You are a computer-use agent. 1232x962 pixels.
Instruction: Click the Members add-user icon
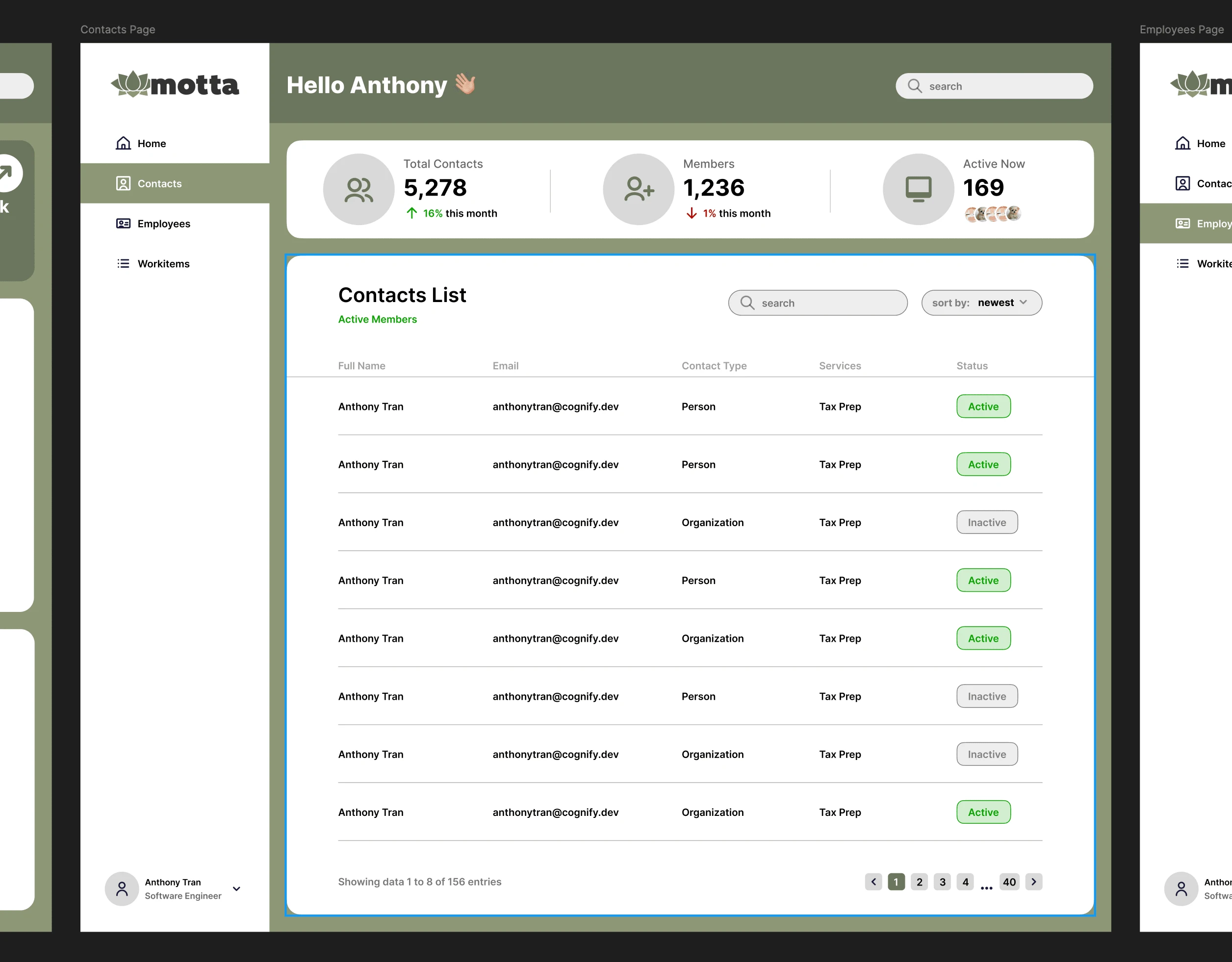(638, 189)
